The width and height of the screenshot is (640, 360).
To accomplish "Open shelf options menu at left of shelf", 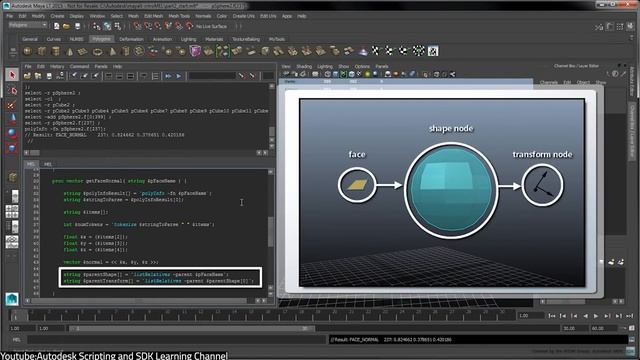I will point(13,51).
